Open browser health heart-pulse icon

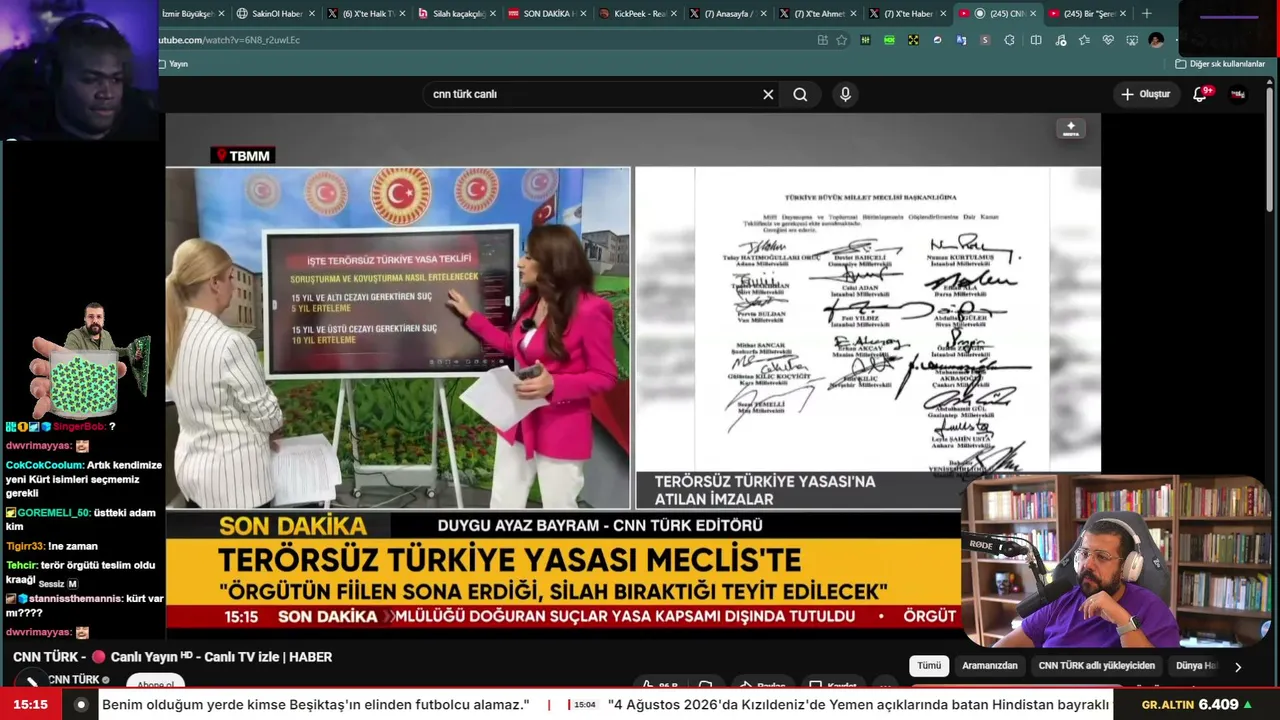(1108, 40)
